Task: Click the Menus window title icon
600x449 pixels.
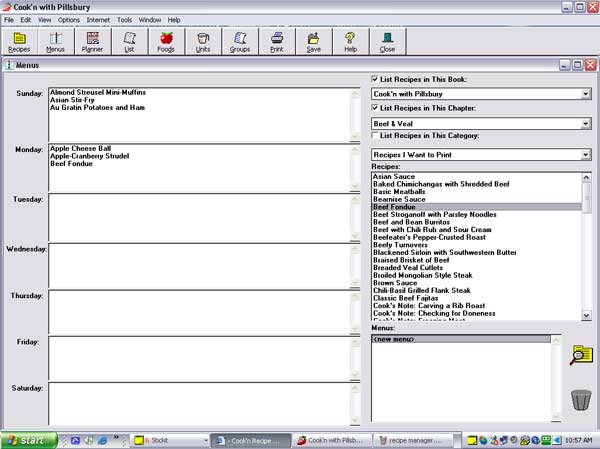Action: coord(8,65)
